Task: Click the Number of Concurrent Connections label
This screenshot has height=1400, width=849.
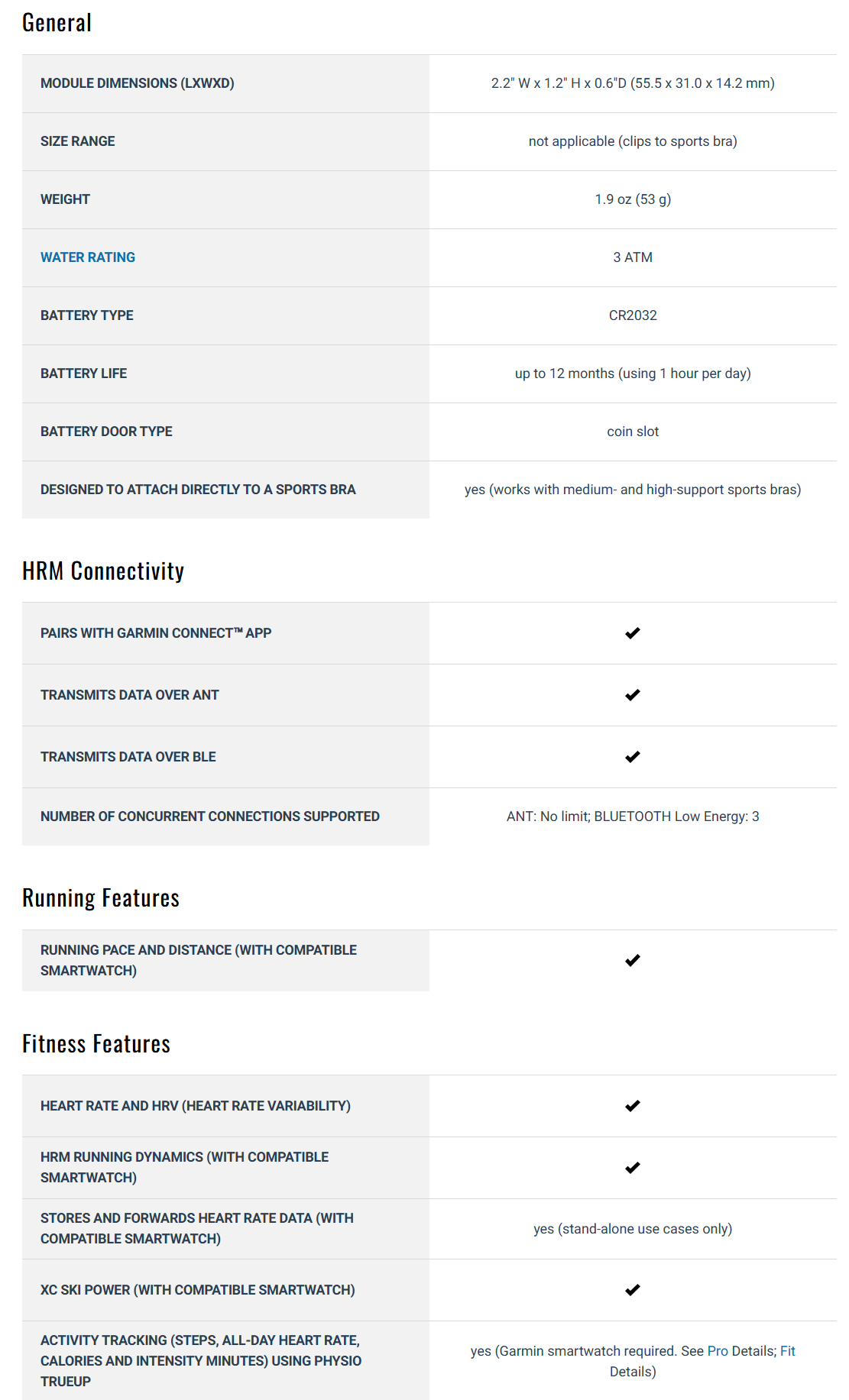Action: (210, 816)
